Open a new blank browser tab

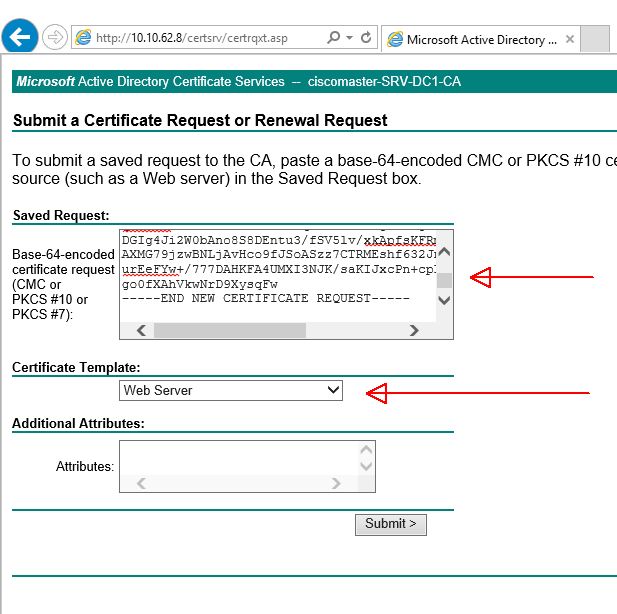[x=595, y=39]
